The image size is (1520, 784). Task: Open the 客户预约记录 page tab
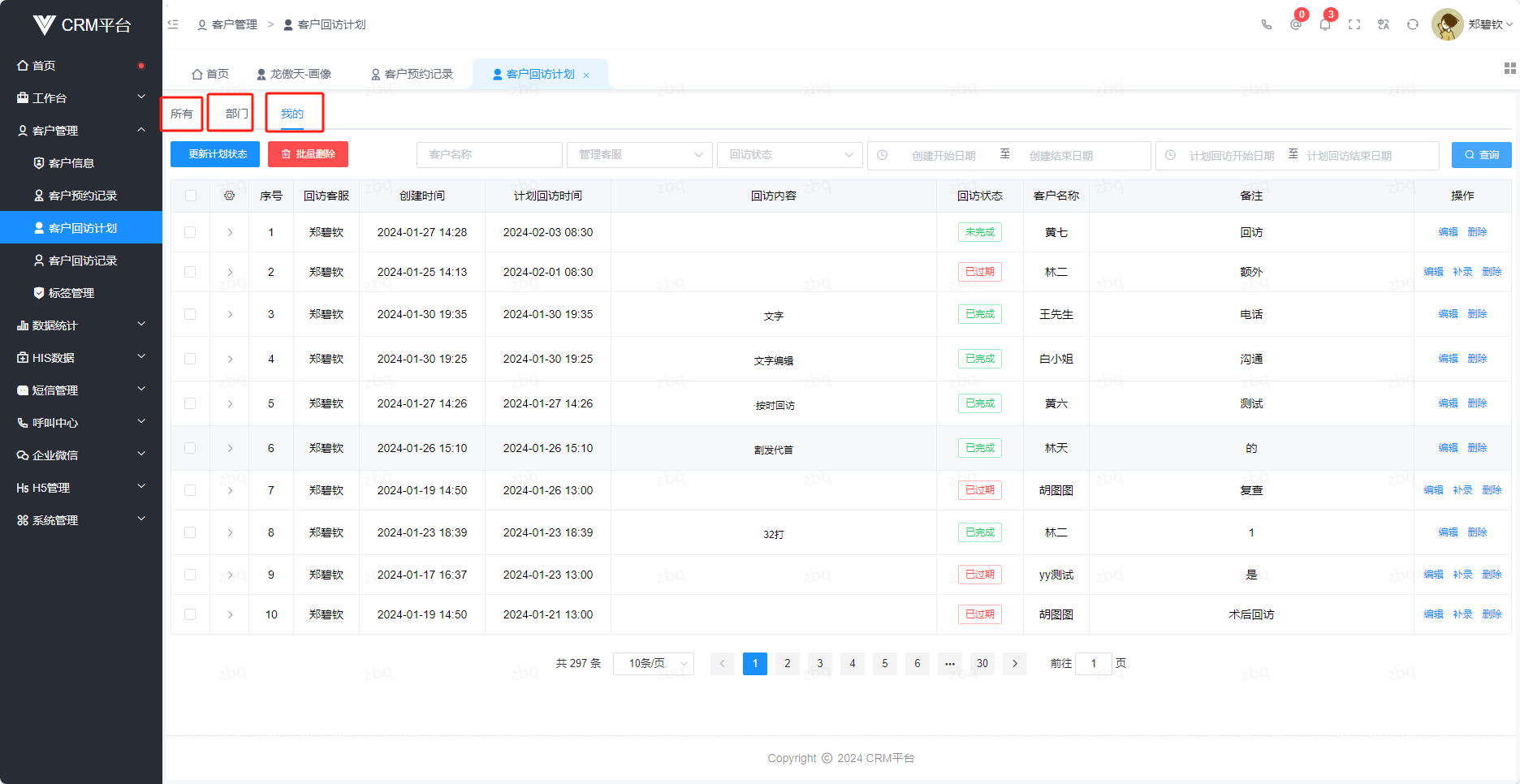(x=412, y=74)
